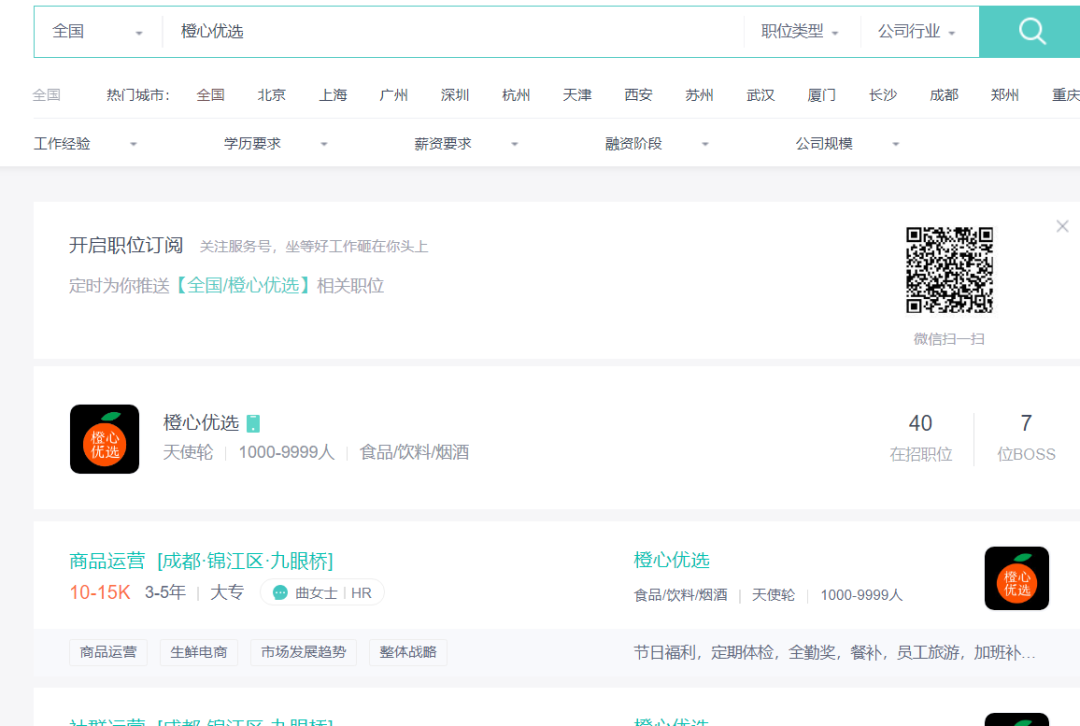Click the 生鲜电商 tag
The width and height of the screenshot is (1080, 726).
coord(199,652)
